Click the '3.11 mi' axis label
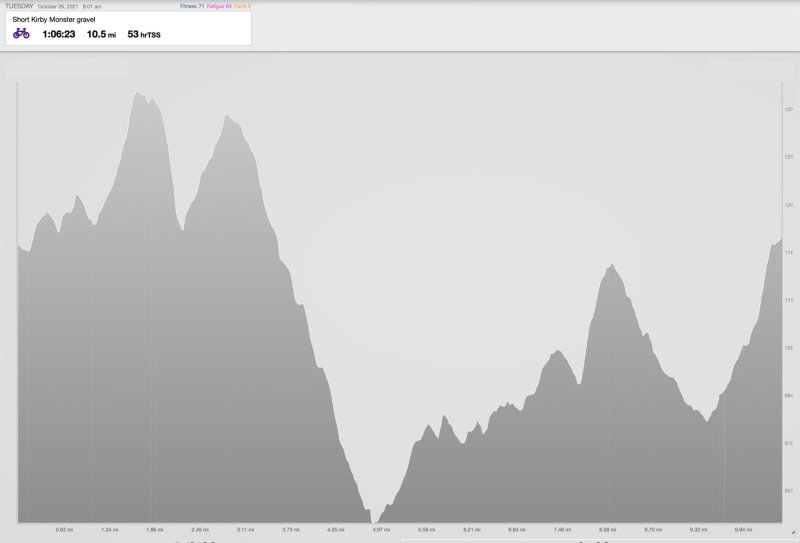The image size is (800, 543). pyautogui.click(x=245, y=530)
